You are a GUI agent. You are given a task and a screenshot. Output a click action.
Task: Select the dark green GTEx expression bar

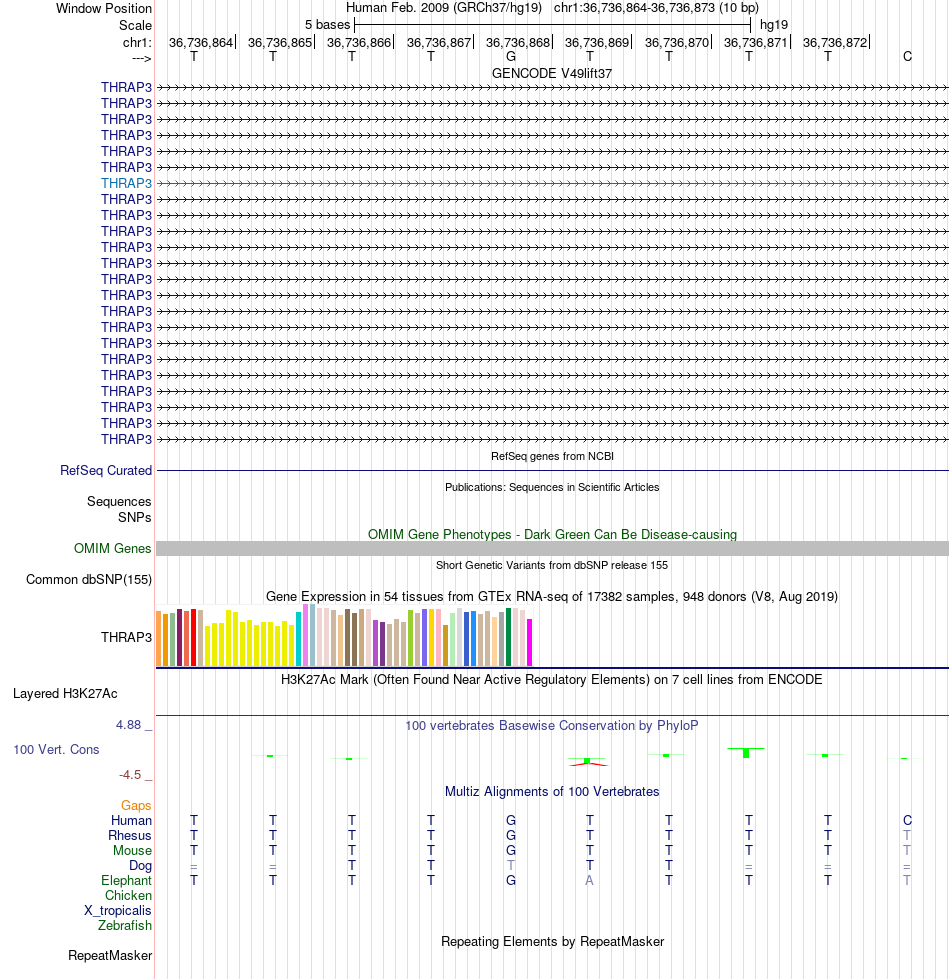point(509,637)
